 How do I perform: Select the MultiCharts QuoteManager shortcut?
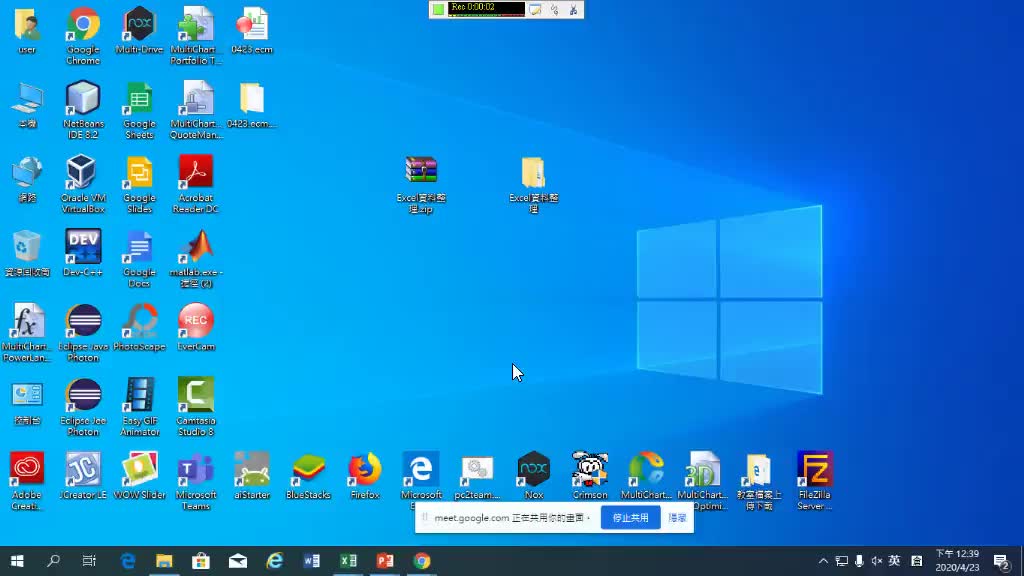tap(196, 110)
